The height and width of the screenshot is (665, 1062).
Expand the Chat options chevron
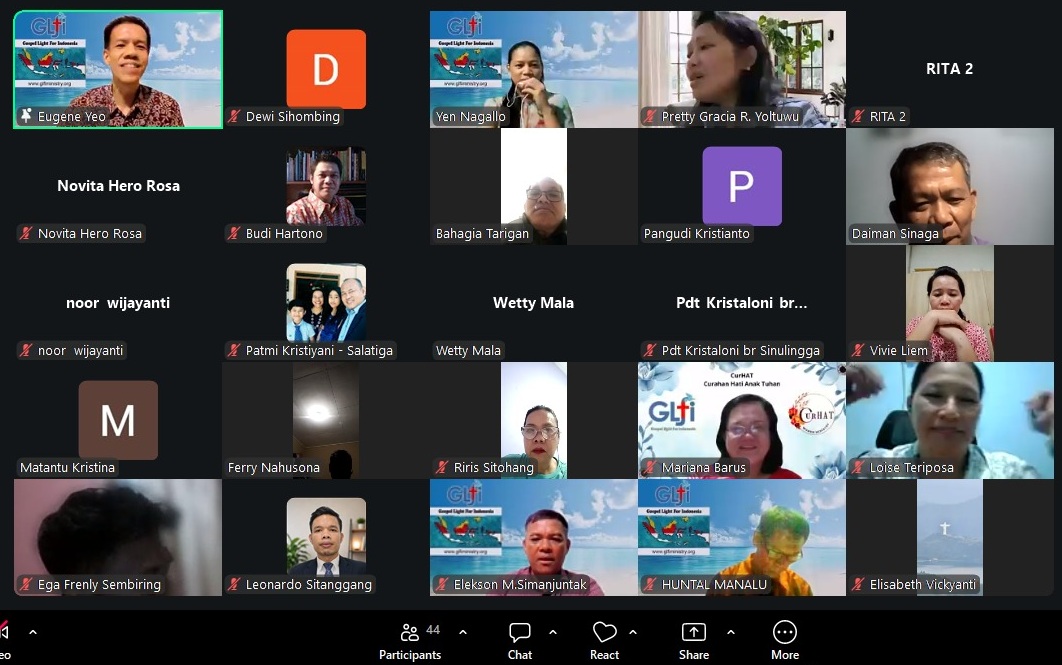point(553,632)
